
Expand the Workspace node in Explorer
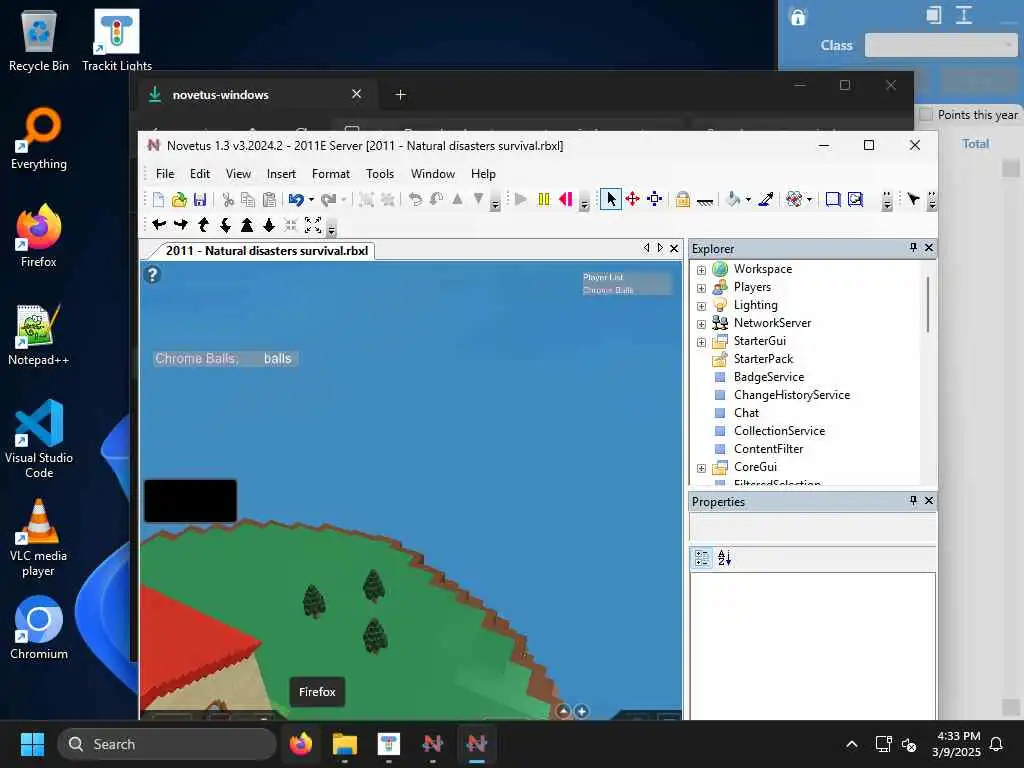701,270
